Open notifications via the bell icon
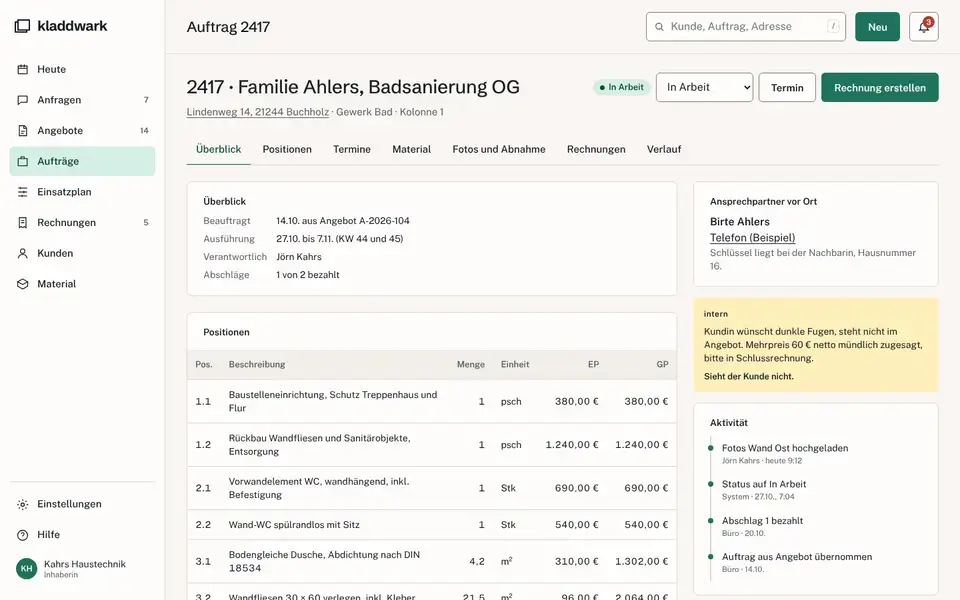This screenshot has width=960, height=600. pyautogui.click(x=924, y=26)
